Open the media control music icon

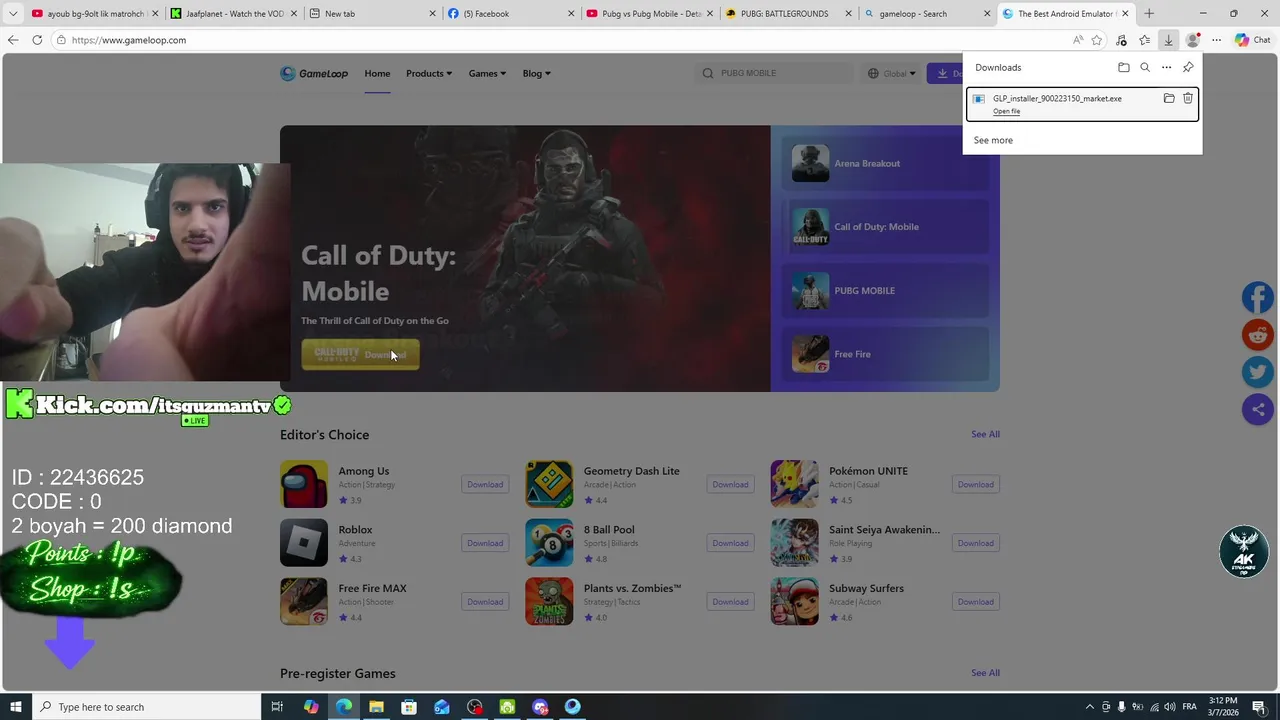tap(1121, 40)
